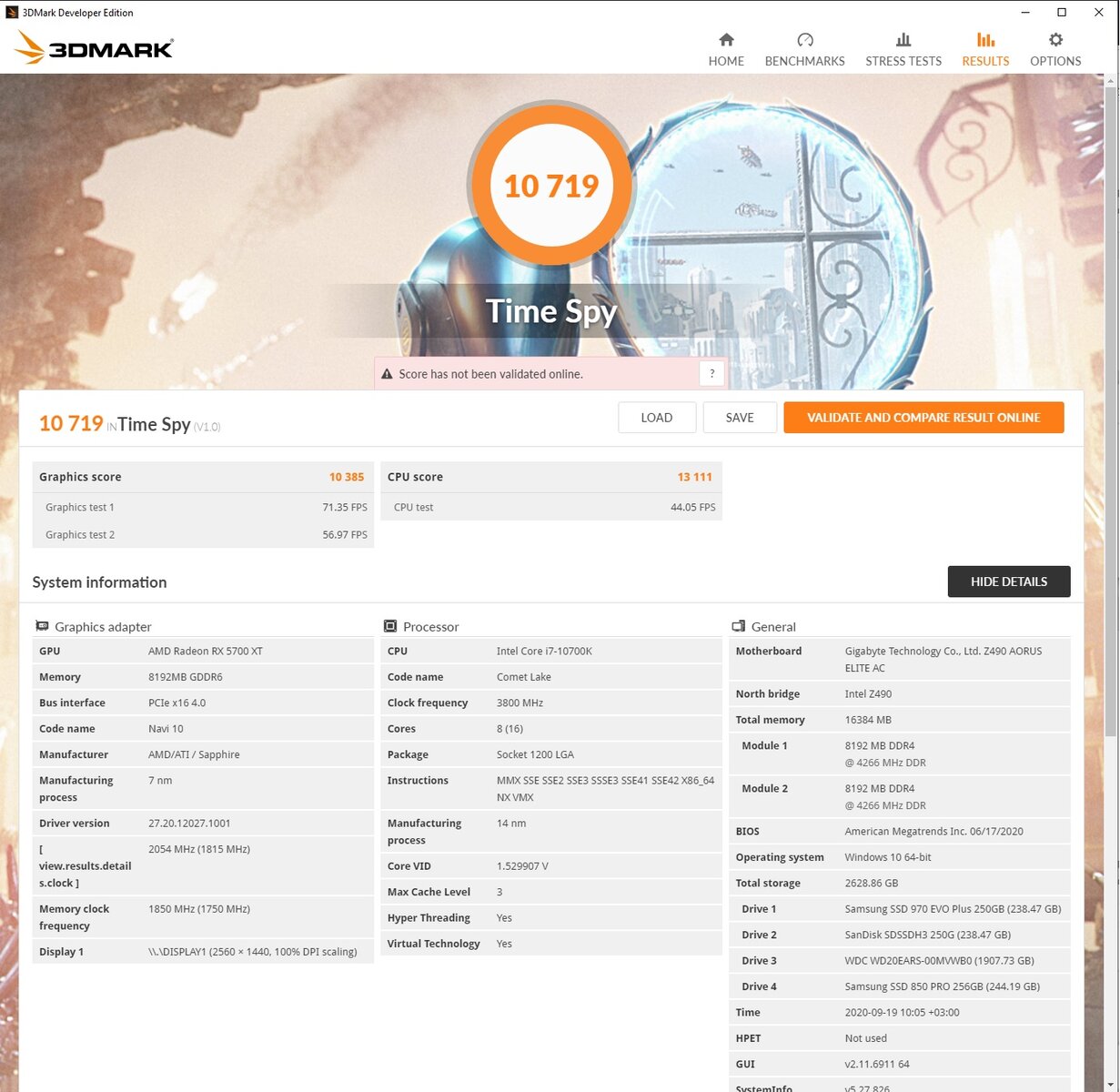Click Clock frequency value 3800 MHz
1120x1092 pixels.
pos(520,703)
